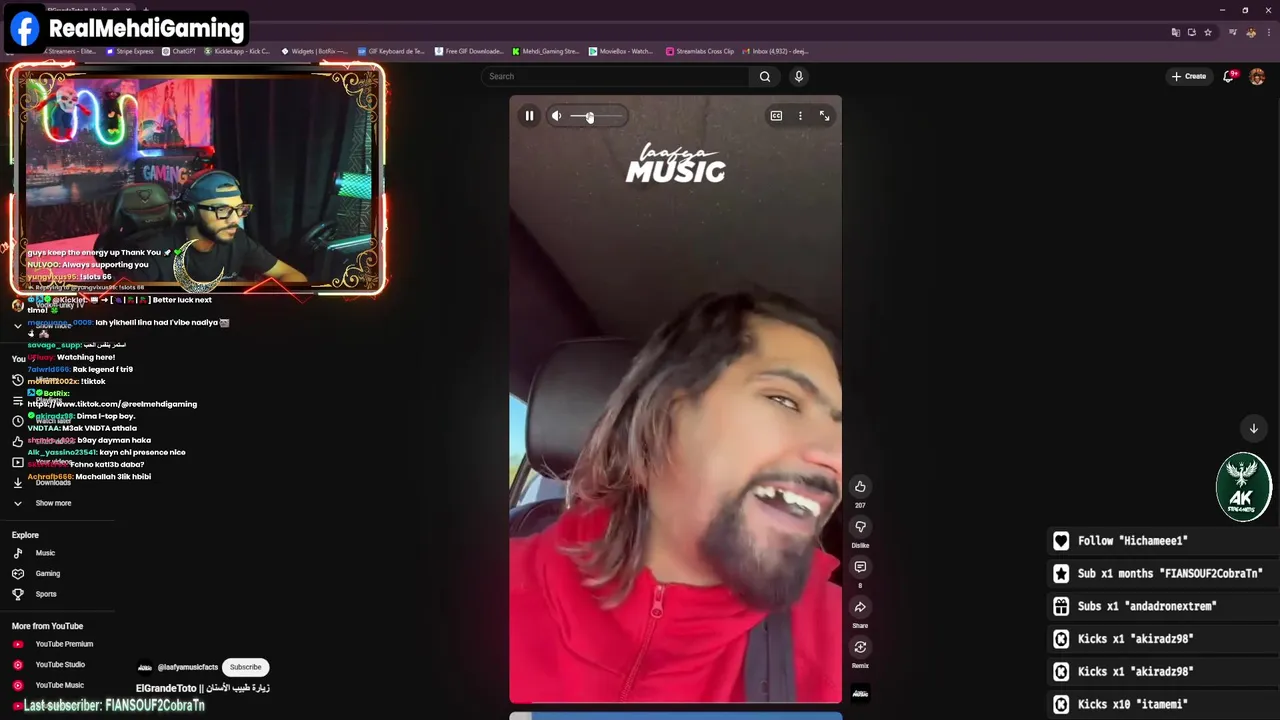
Task: Open Watch later sidebar icon
Action: 17,421
